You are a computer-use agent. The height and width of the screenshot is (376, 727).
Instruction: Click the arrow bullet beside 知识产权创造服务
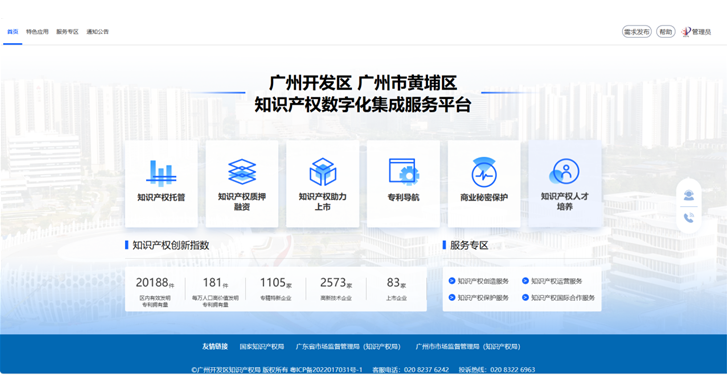pos(452,281)
